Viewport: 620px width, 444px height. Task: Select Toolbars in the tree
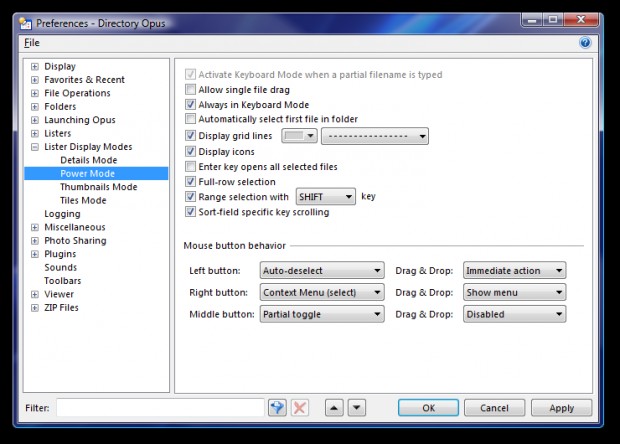pos(62,281)
